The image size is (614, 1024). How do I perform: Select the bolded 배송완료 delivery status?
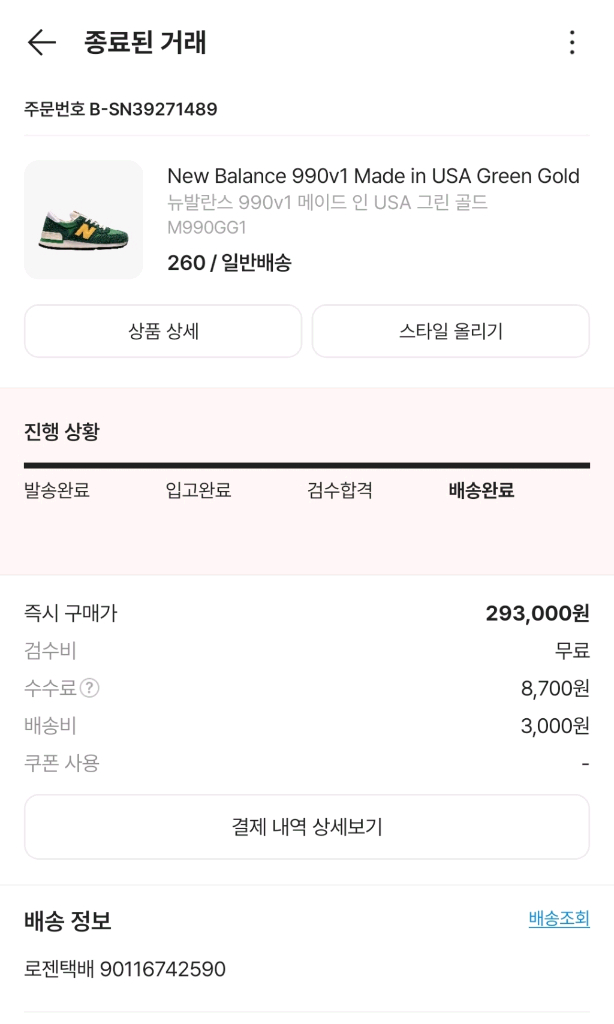click(x=481, y=492)
